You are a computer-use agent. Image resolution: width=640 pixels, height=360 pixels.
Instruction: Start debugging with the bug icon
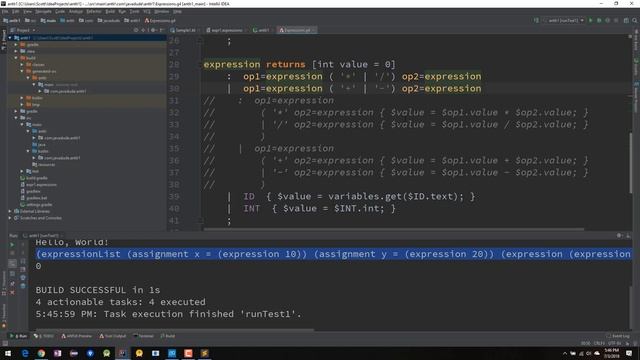(599, 20)
